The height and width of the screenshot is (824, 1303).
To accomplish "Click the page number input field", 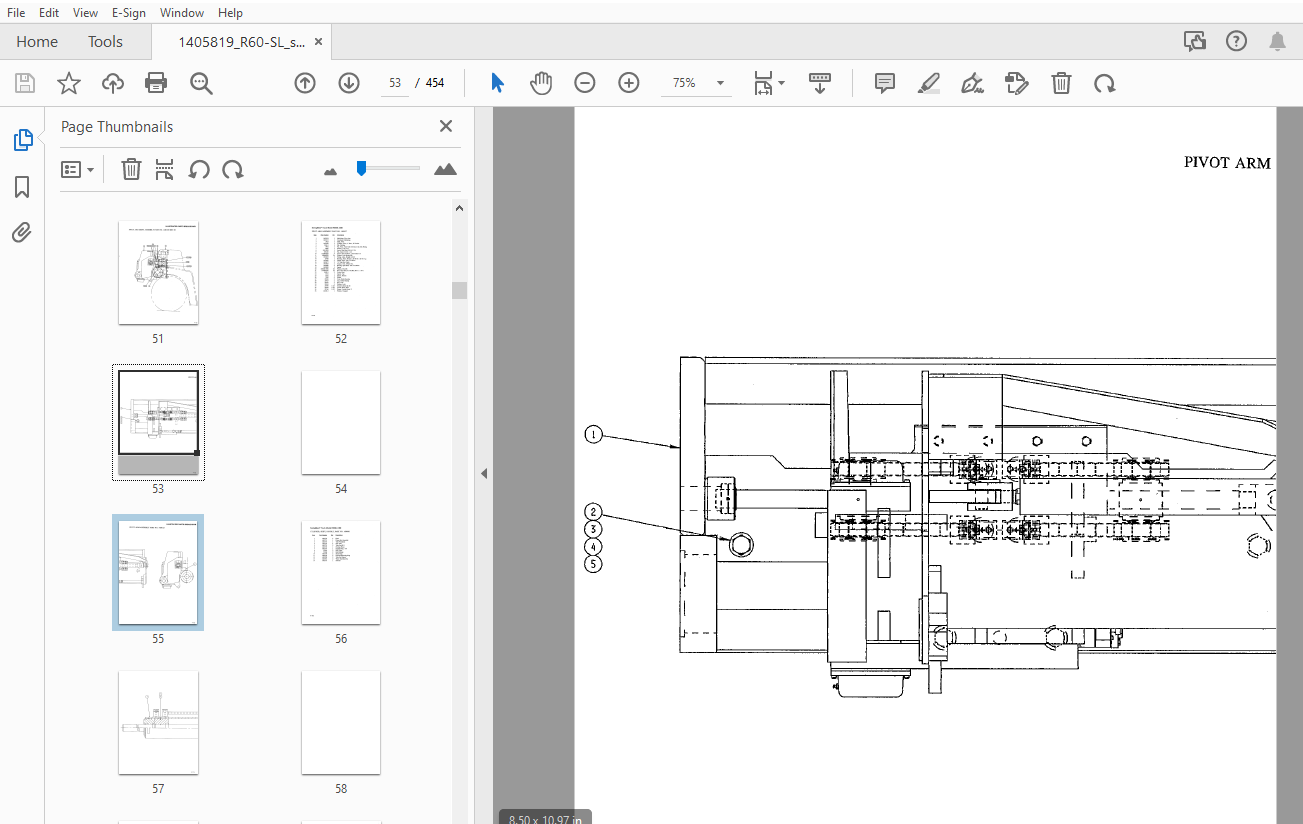I will click(395, 83).
